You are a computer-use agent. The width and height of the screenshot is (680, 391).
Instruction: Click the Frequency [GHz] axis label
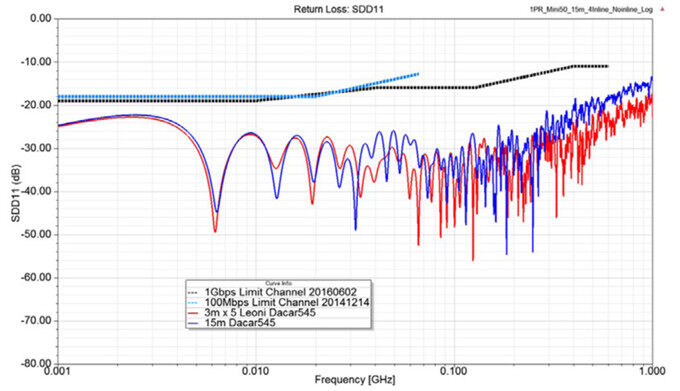355,380
